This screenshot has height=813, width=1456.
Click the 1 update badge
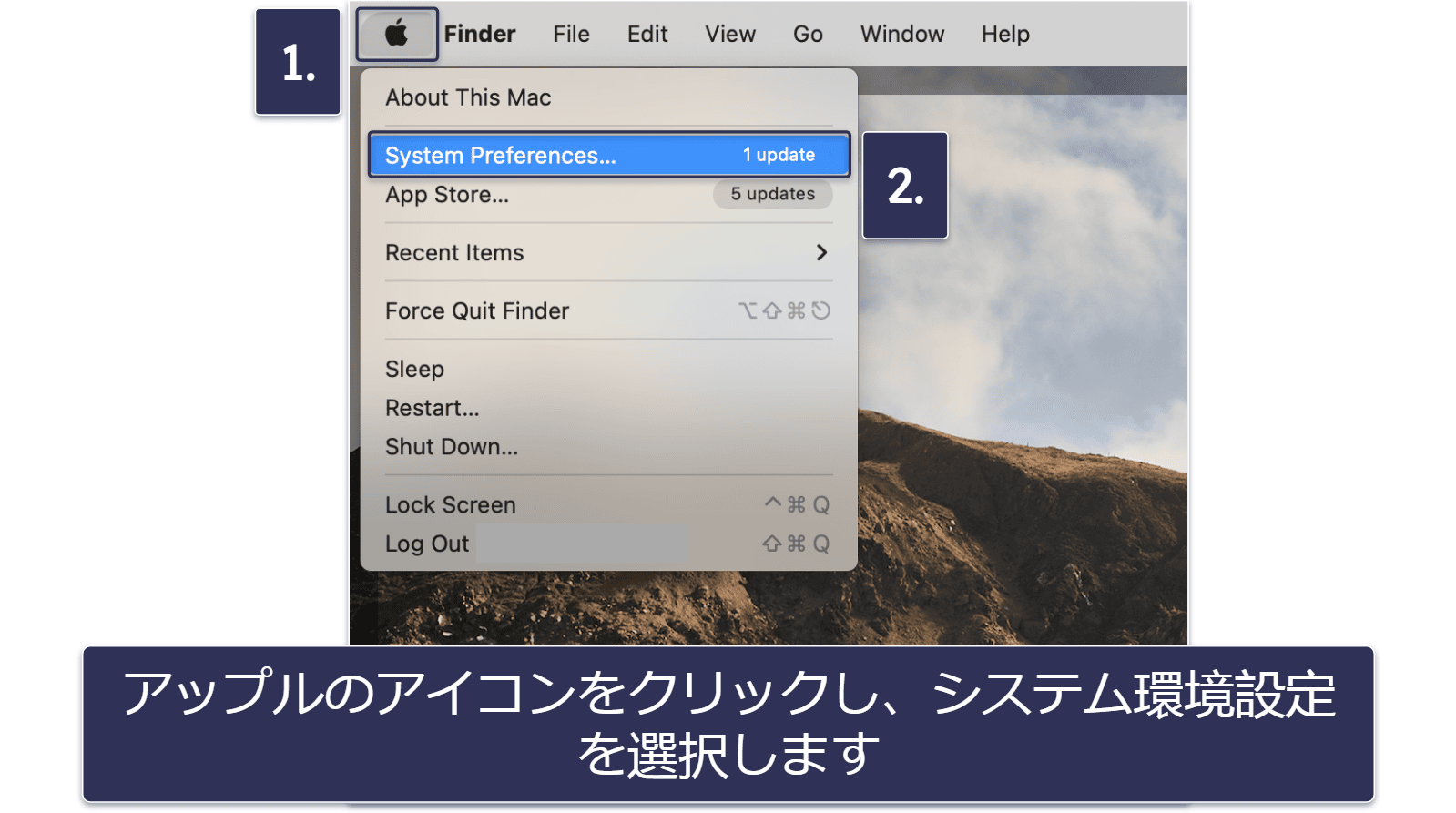click(779, 155)
